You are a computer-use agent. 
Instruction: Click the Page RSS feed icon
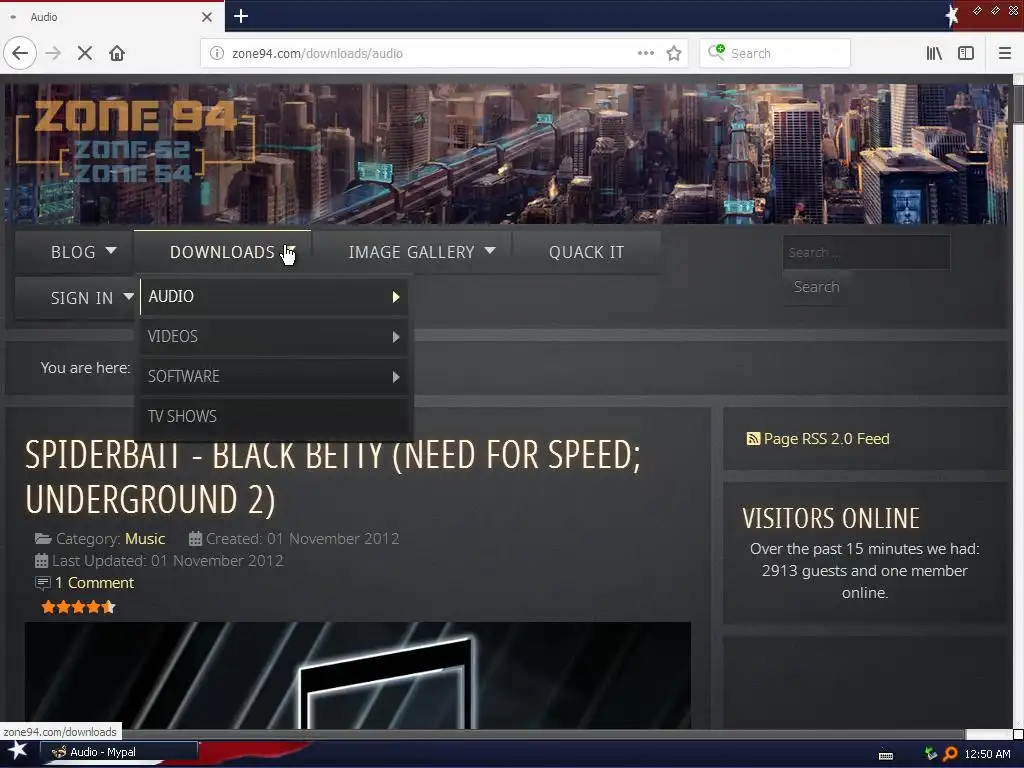(753, 439)
